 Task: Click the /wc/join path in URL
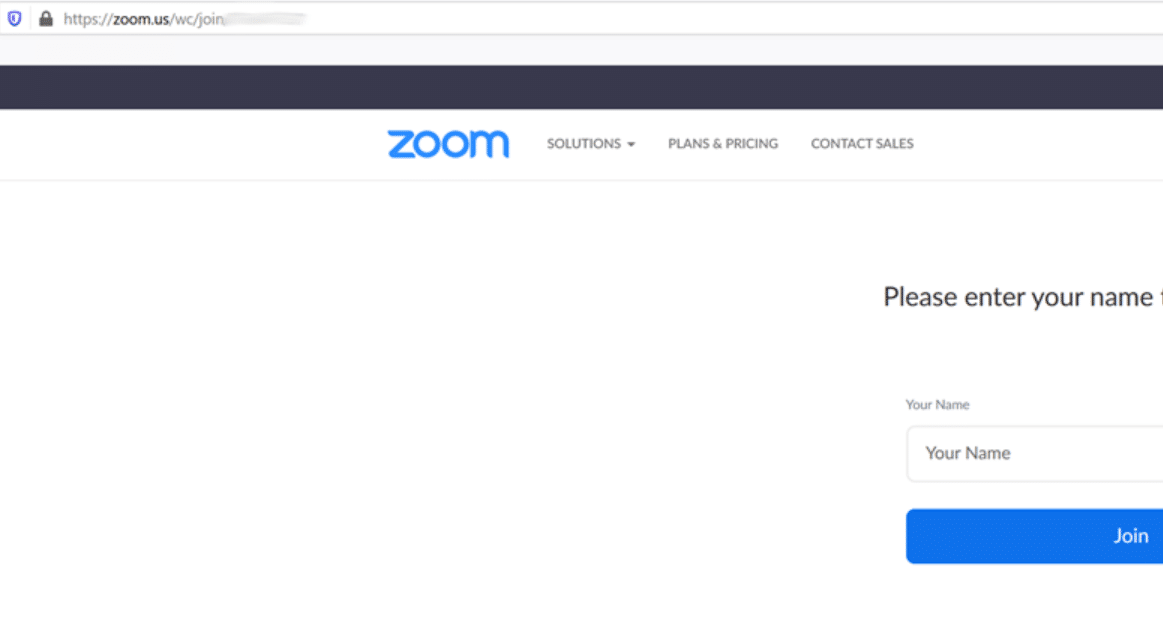pos(197,19)
